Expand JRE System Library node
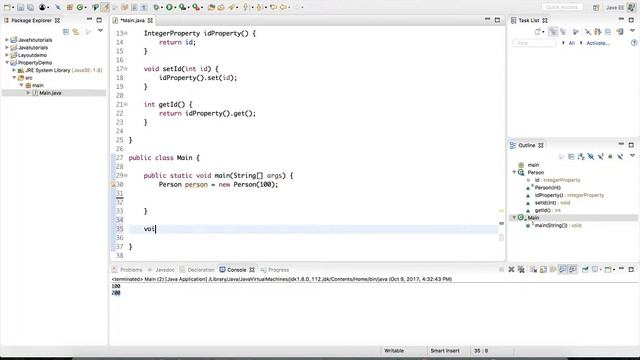This screenshot has height=360, width=640. coord(14,70)
